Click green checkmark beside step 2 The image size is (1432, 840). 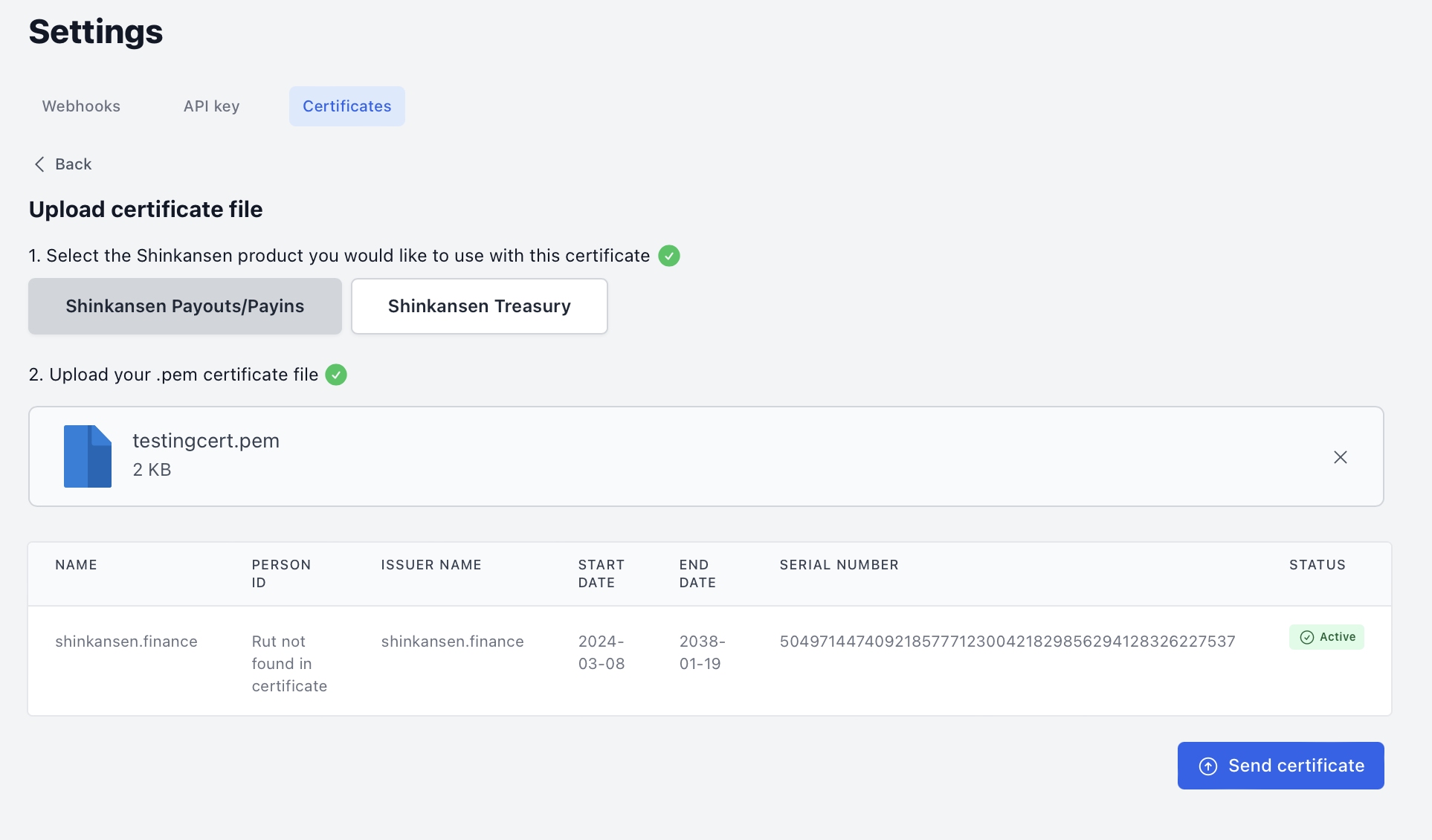point(336,375)
